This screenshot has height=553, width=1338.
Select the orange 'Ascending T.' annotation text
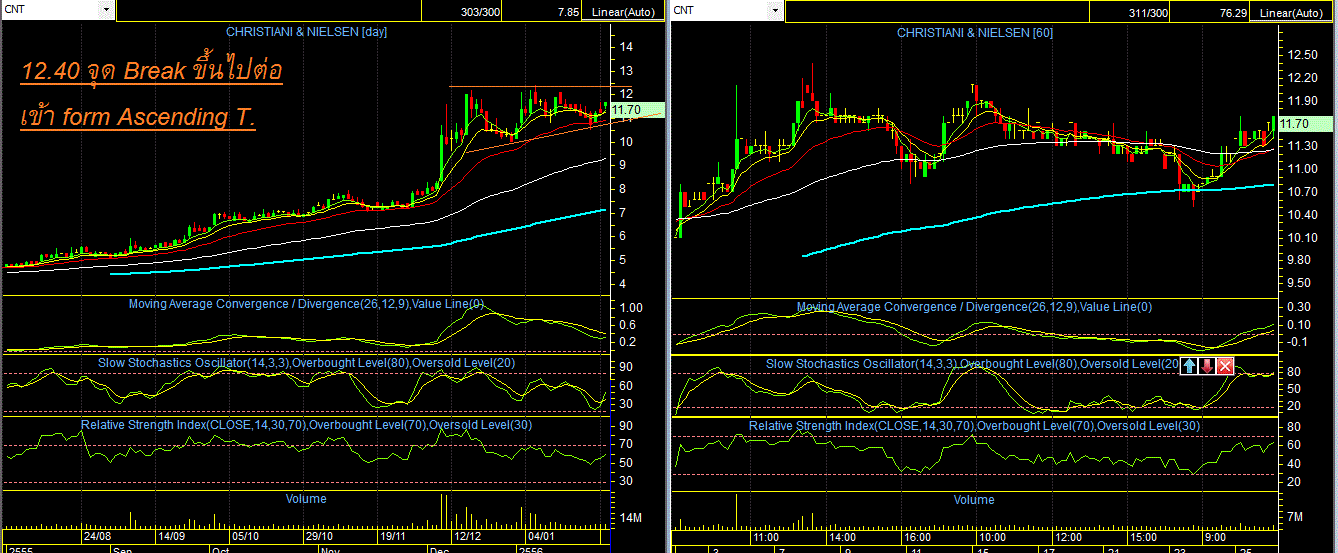point(137,117)
